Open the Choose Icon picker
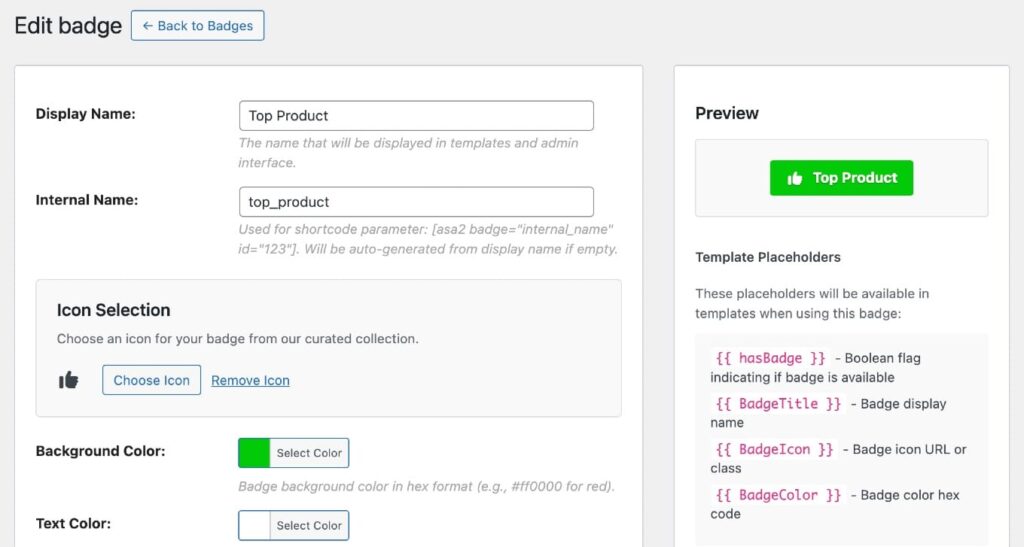 coord(151,380)
